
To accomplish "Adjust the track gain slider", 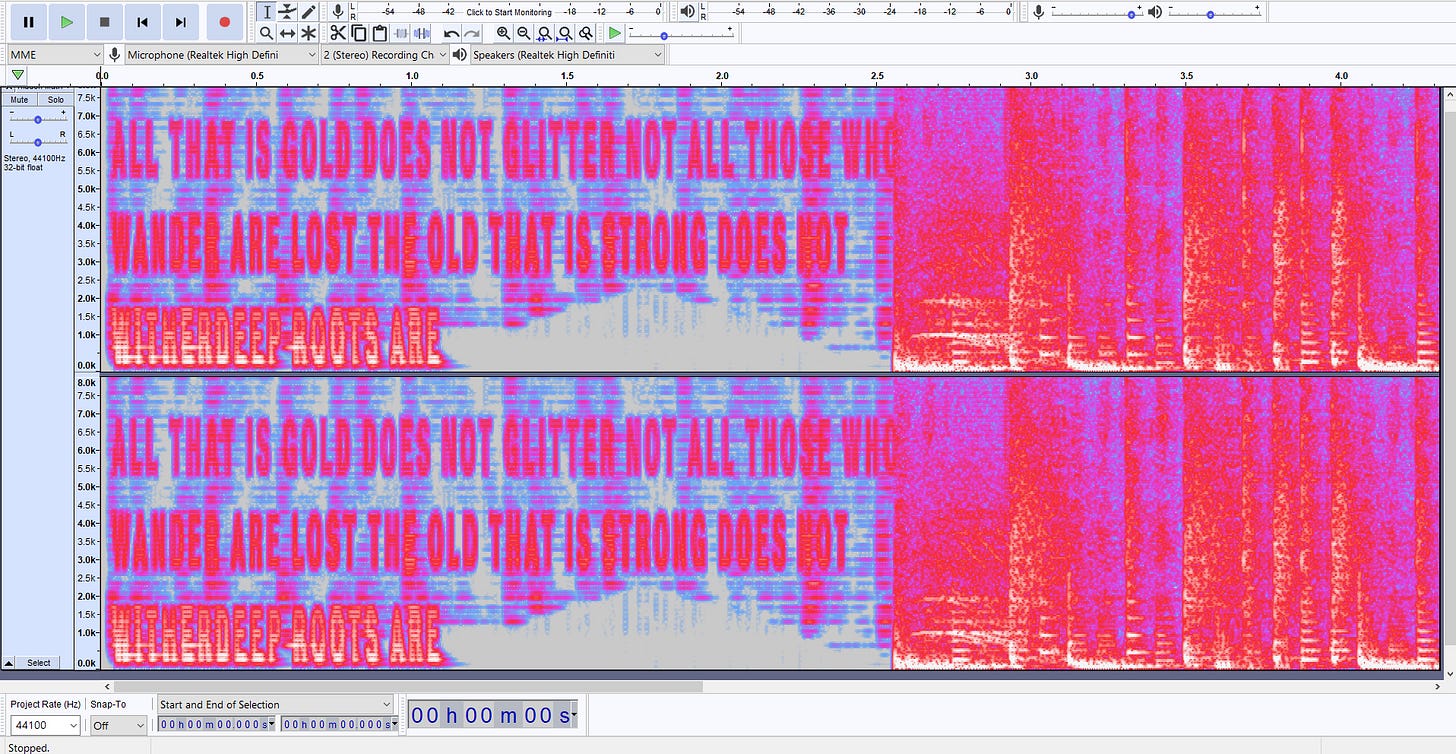I will tap(37, 119).
